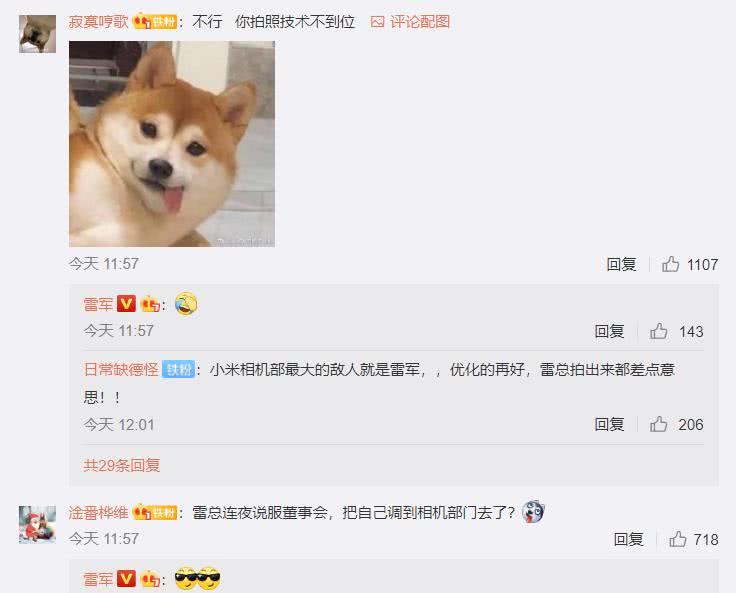Open username link 寂寞哼歌
This screenshot has height=593, width=736.
[99, 22]
